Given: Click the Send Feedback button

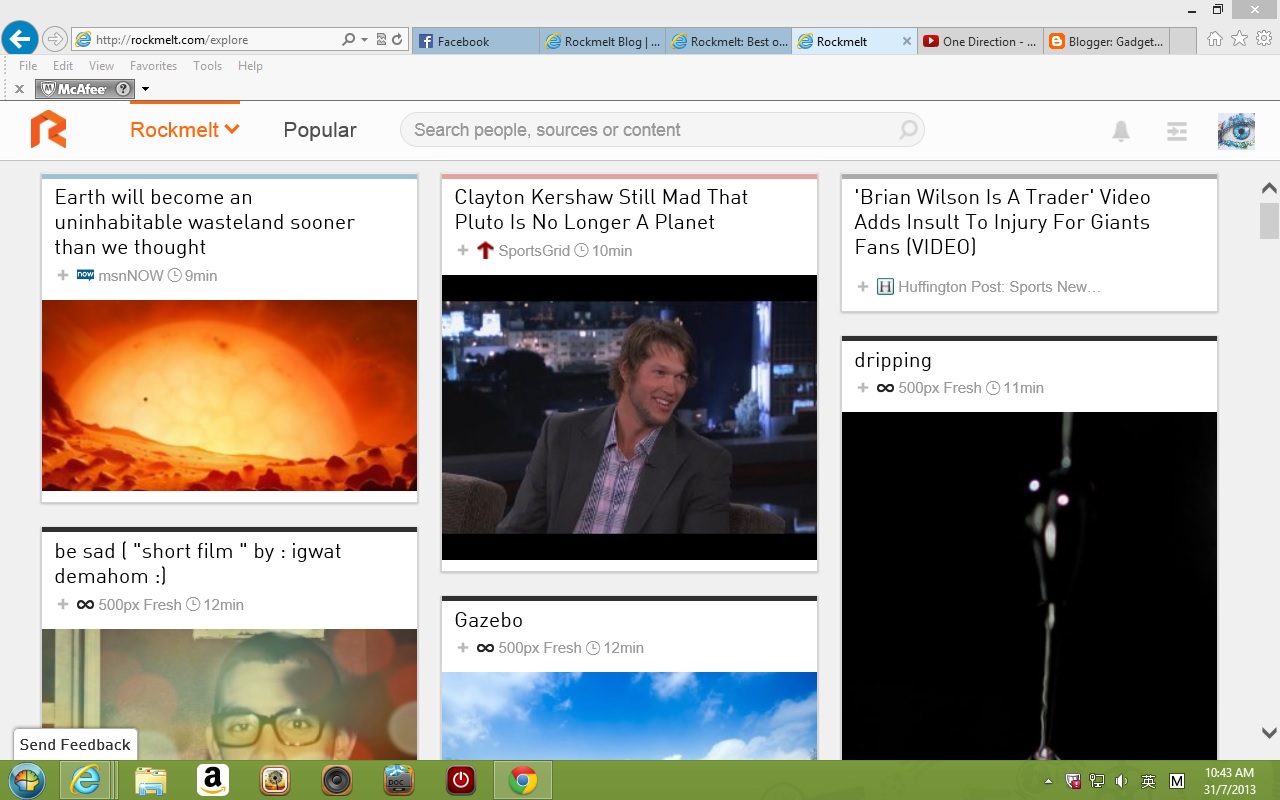Looking at the screenshot, I should (x=75, y=744).
